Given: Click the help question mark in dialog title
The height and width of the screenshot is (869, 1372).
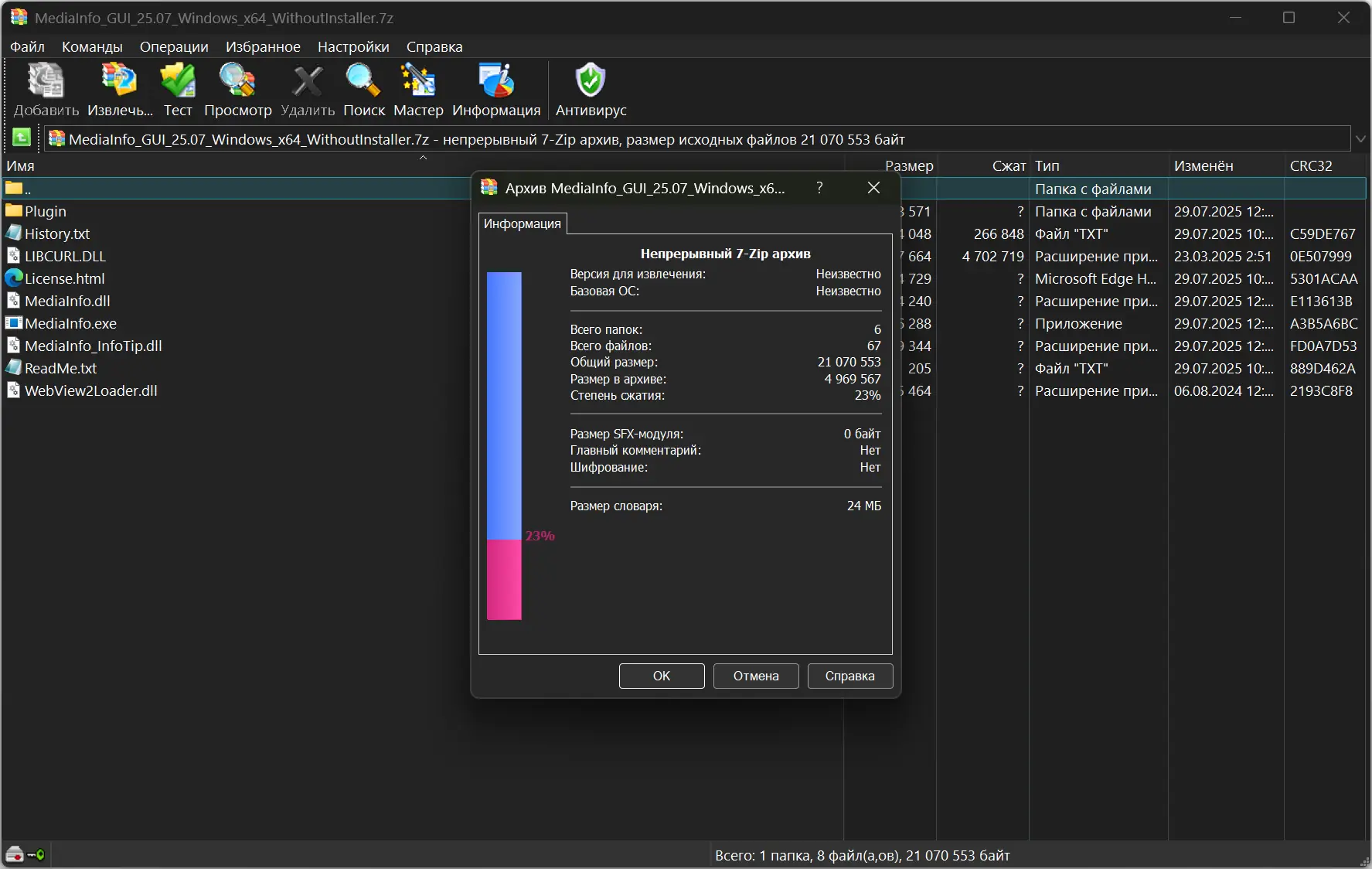Looking at the screenshot, I should click(819, 188).
